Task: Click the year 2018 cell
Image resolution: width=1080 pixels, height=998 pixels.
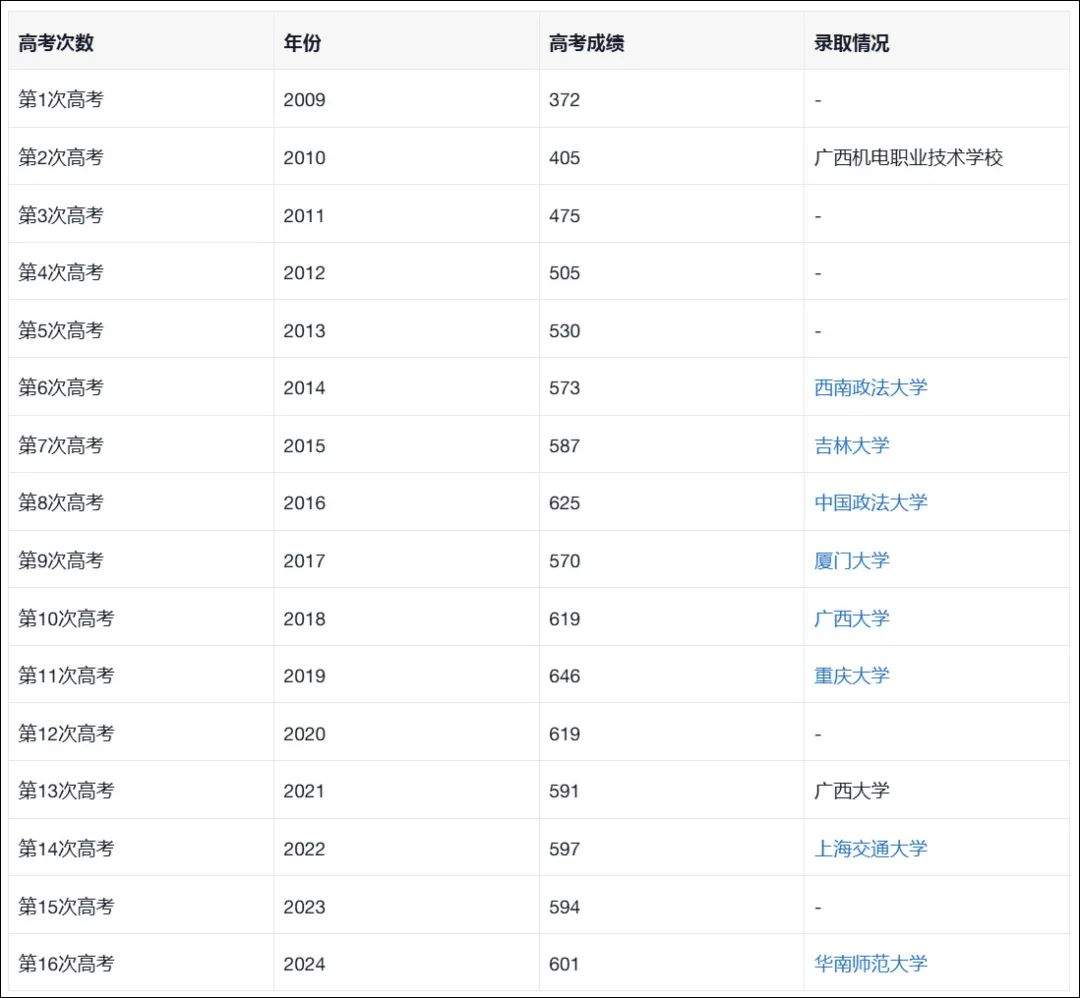Action: click(x=406, y=618)
